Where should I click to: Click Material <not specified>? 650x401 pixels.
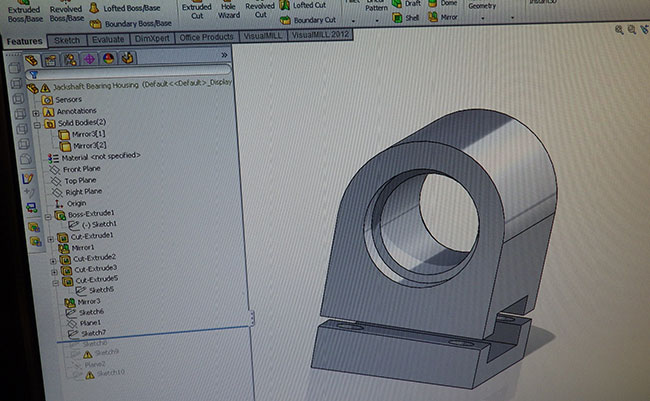(x=94, y=157)
